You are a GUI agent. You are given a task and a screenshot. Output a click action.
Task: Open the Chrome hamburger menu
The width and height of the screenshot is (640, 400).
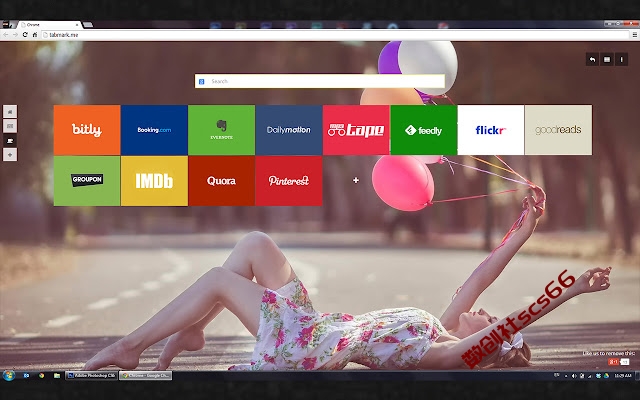click(635, 35)
